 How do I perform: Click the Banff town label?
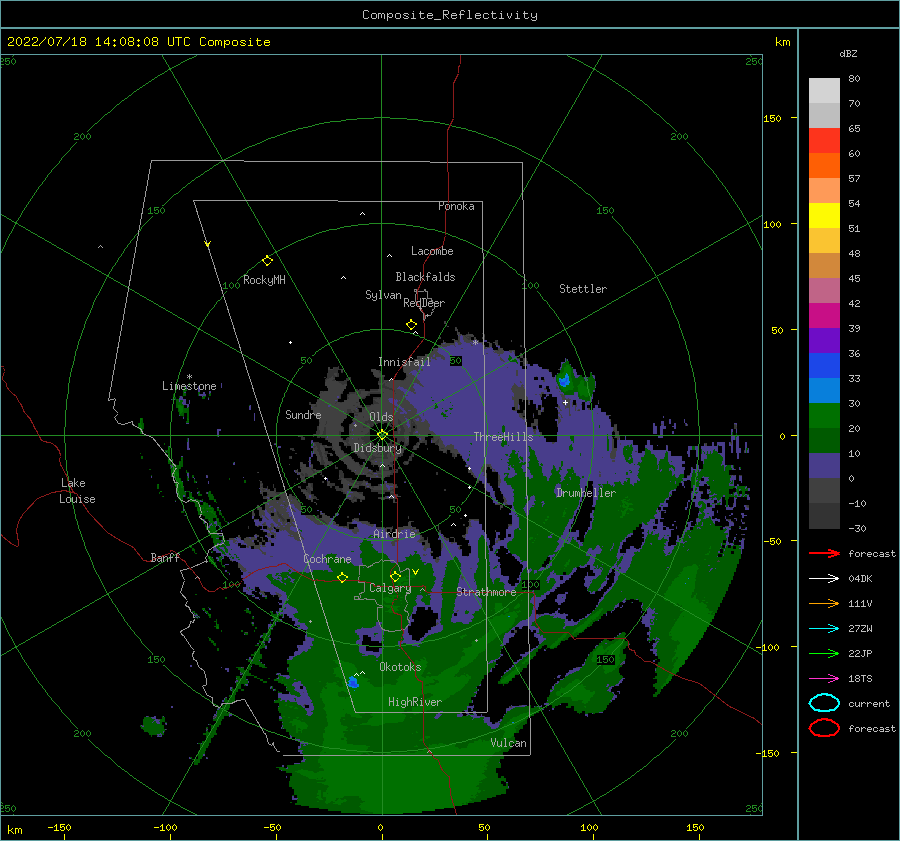pyautogui.click(x=165, y=557)
